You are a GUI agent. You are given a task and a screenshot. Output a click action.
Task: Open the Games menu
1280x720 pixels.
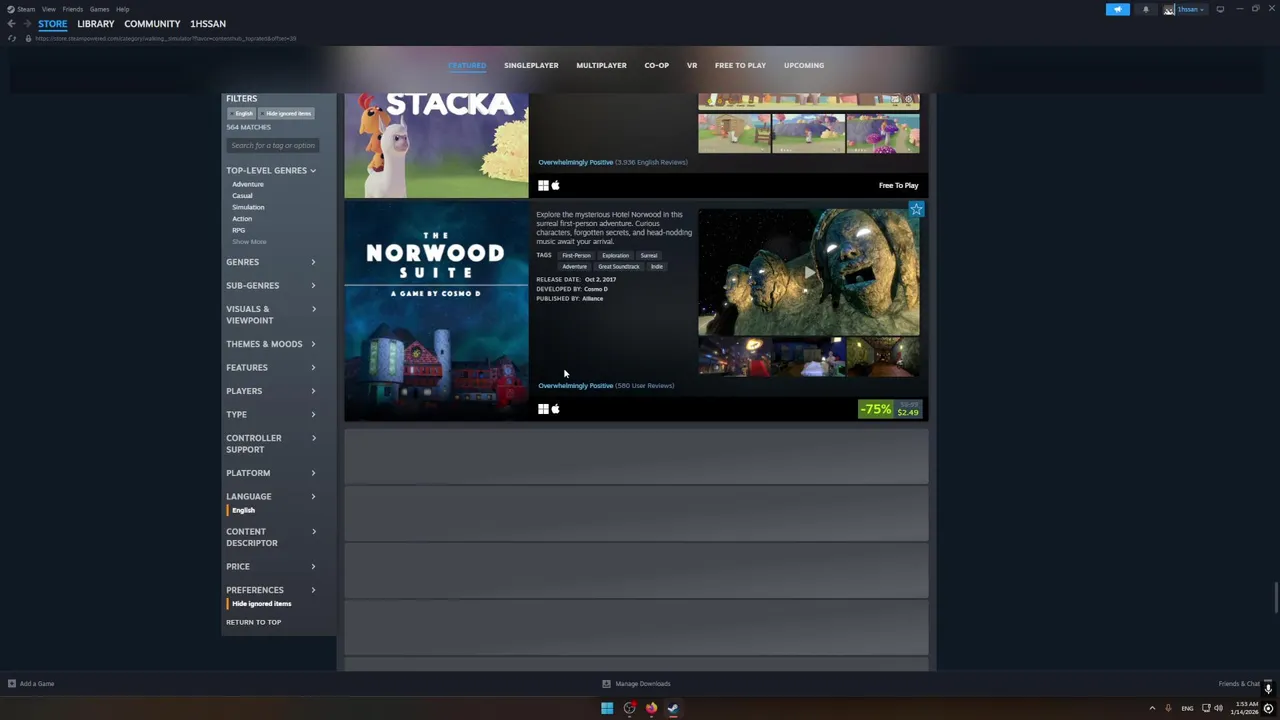tap(99, 9)
